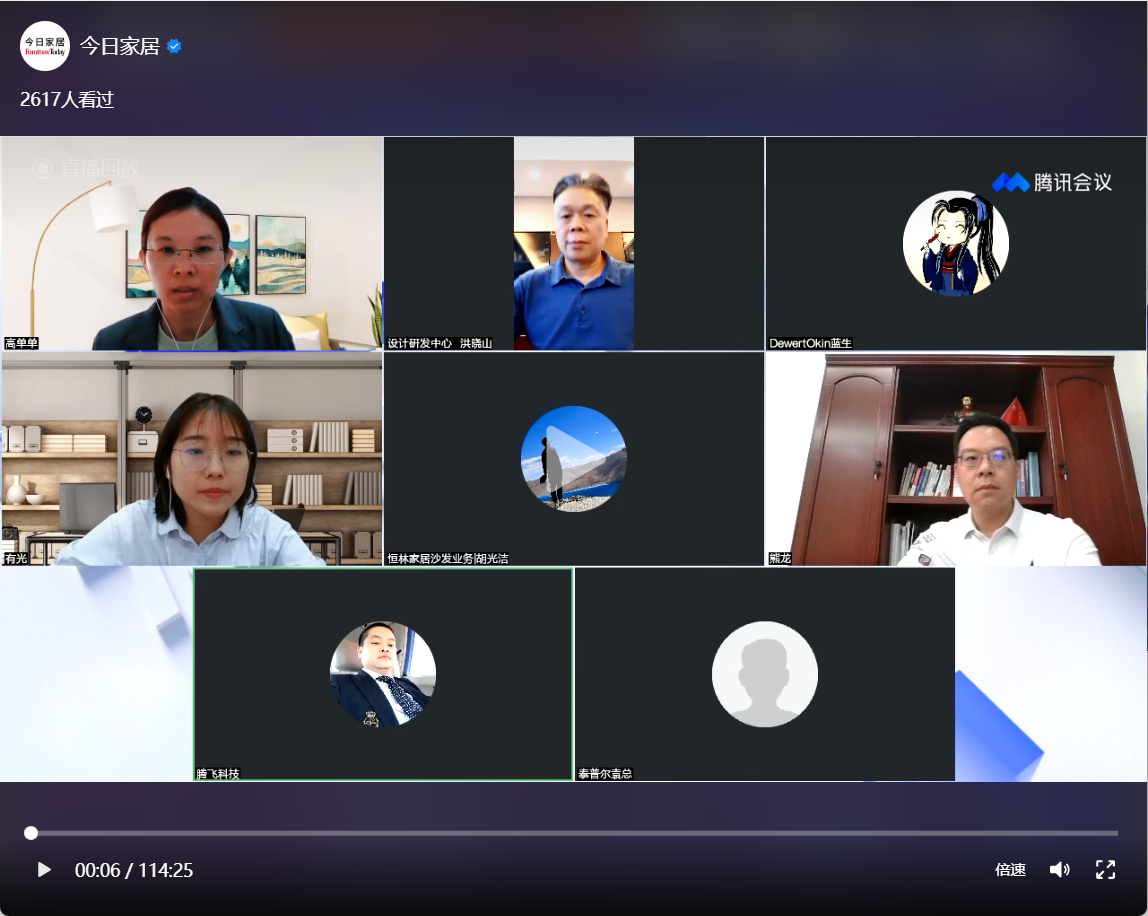Click the blue verified badge icon
The image size is (1148, 916).
tap(174, 46)
